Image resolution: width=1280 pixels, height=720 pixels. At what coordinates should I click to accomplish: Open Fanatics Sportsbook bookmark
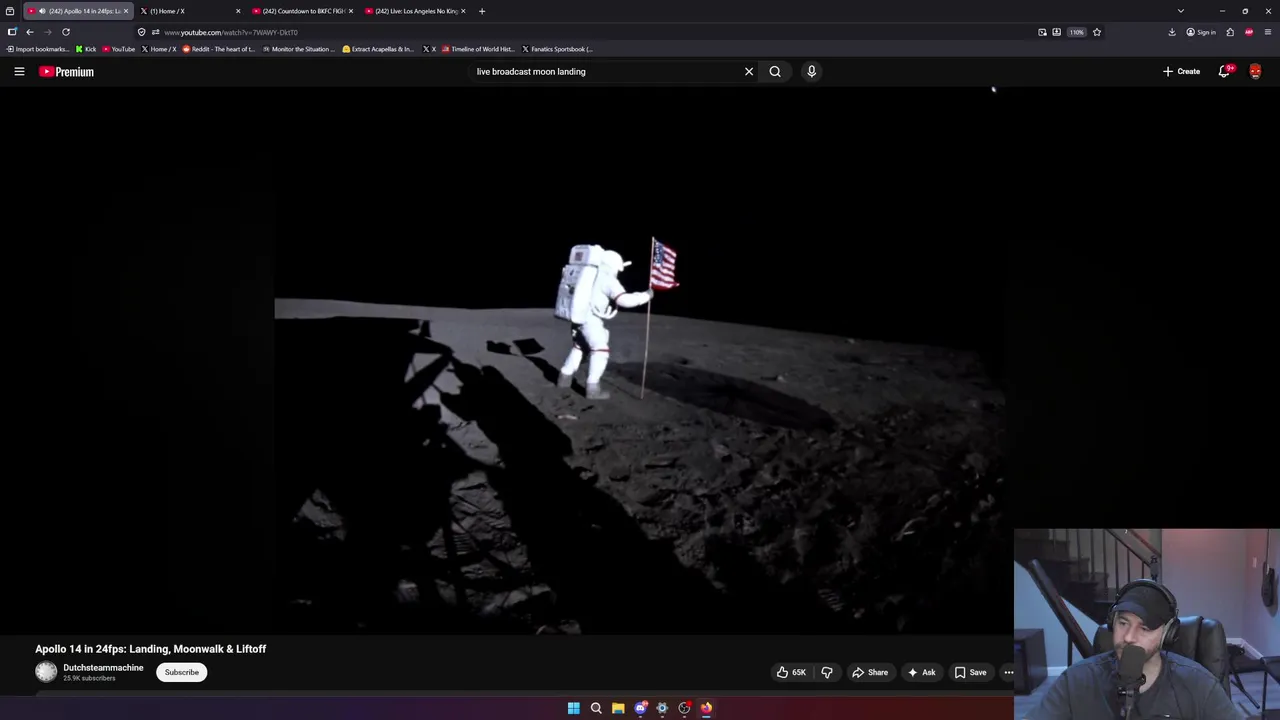coord(557,49)
